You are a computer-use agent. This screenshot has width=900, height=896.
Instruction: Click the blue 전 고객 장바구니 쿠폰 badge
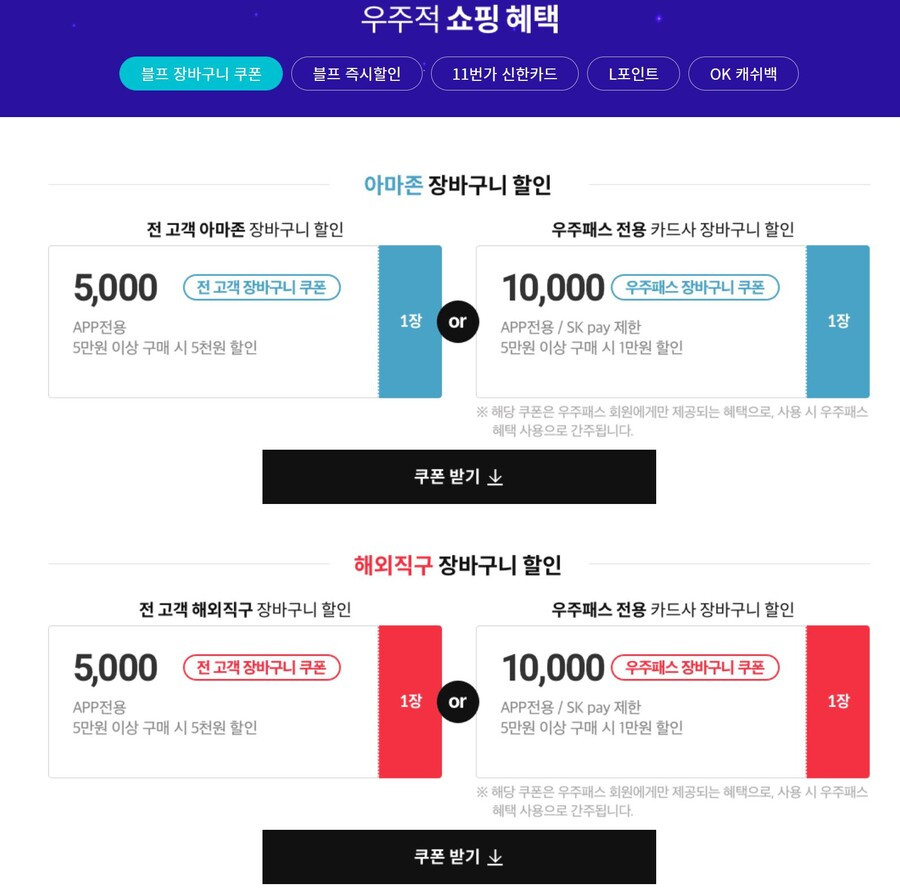(x=262, y=288)
